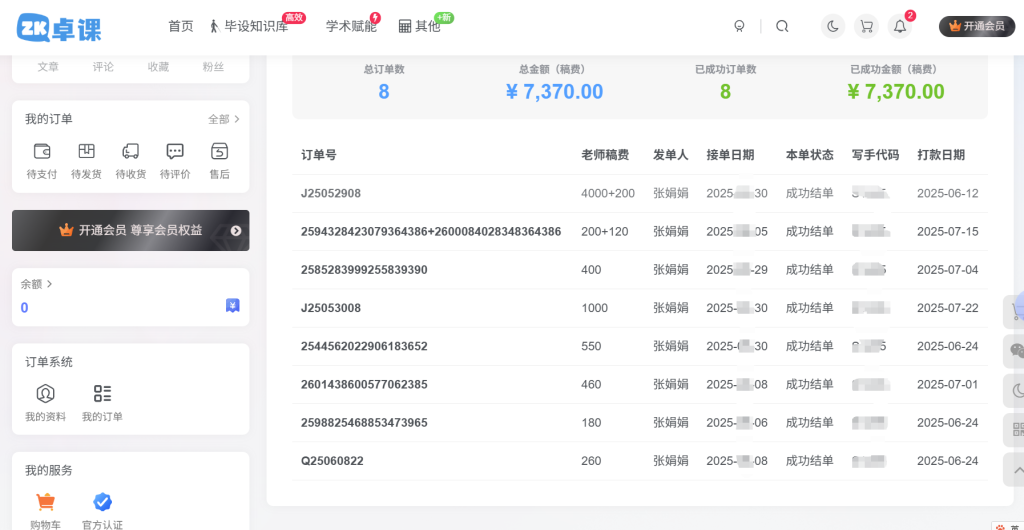Click the medal badge icon in header
This screenshot has height=530, width=1024.
pos(739,26)
